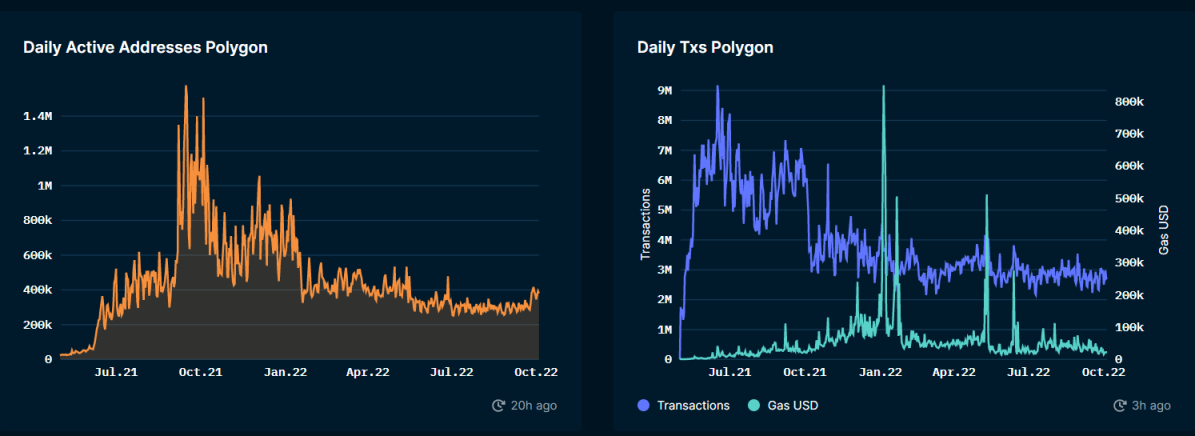1195x436 pixels.
Task: Click the 5M transactions axis label
Action: click(x=664, y=210)
